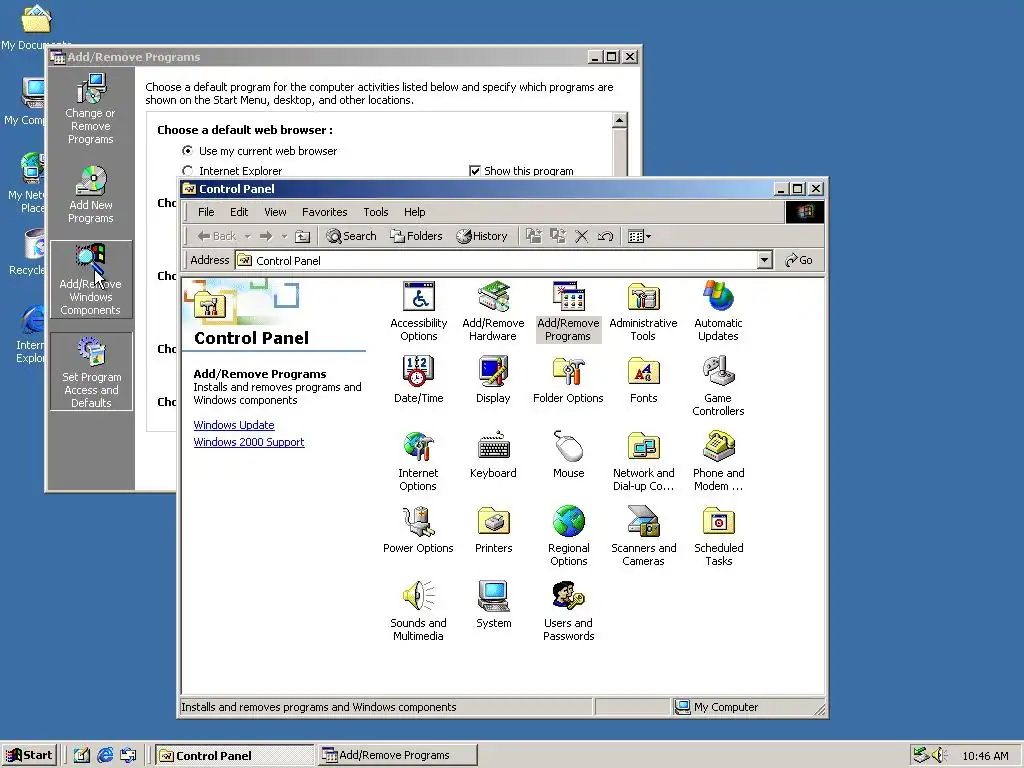
Task: Click Control Panel taskbar button
Action: [x=235, y=755]
